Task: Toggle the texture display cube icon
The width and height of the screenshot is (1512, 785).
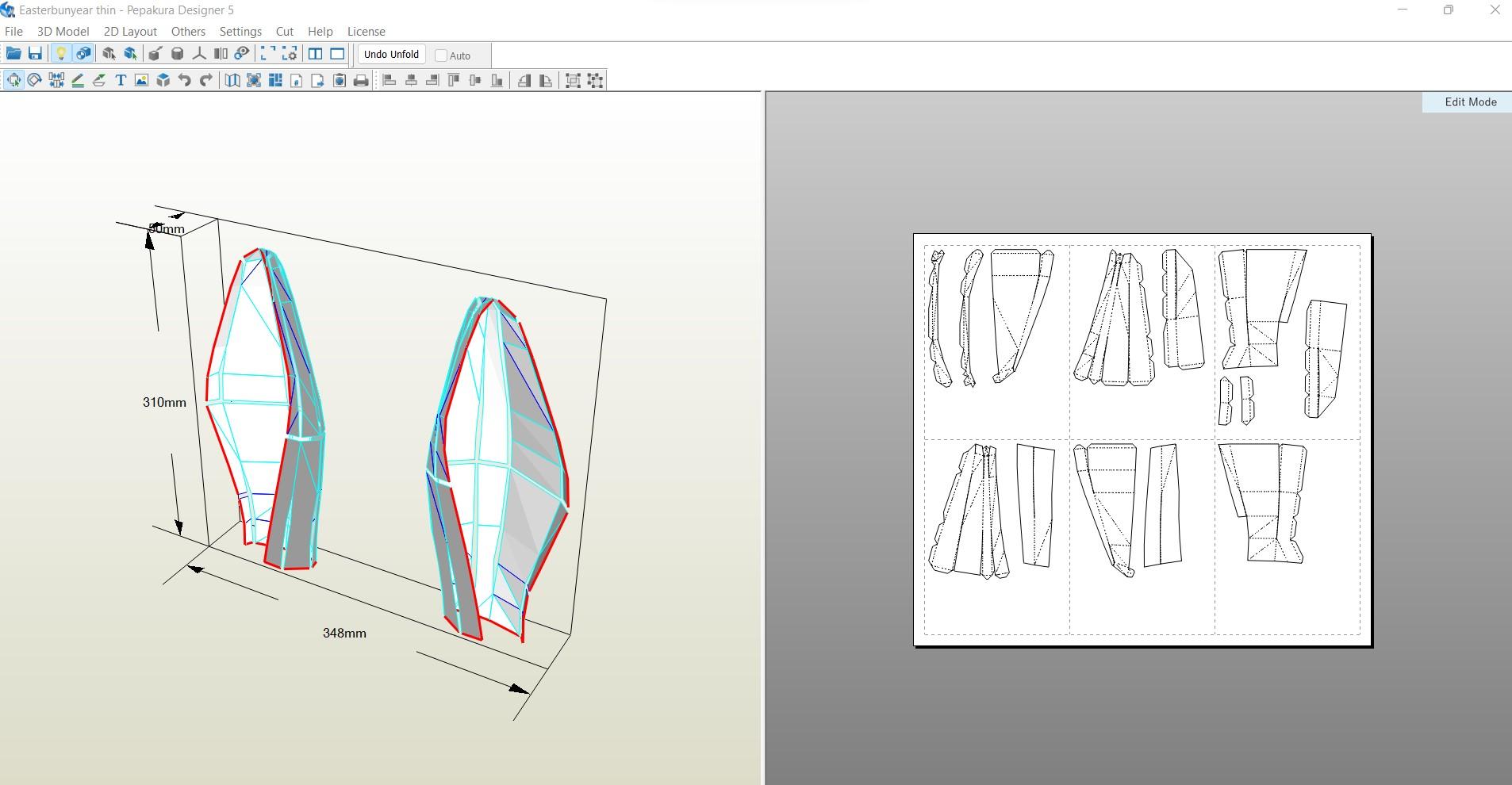Action: click(x=83, y=54)
